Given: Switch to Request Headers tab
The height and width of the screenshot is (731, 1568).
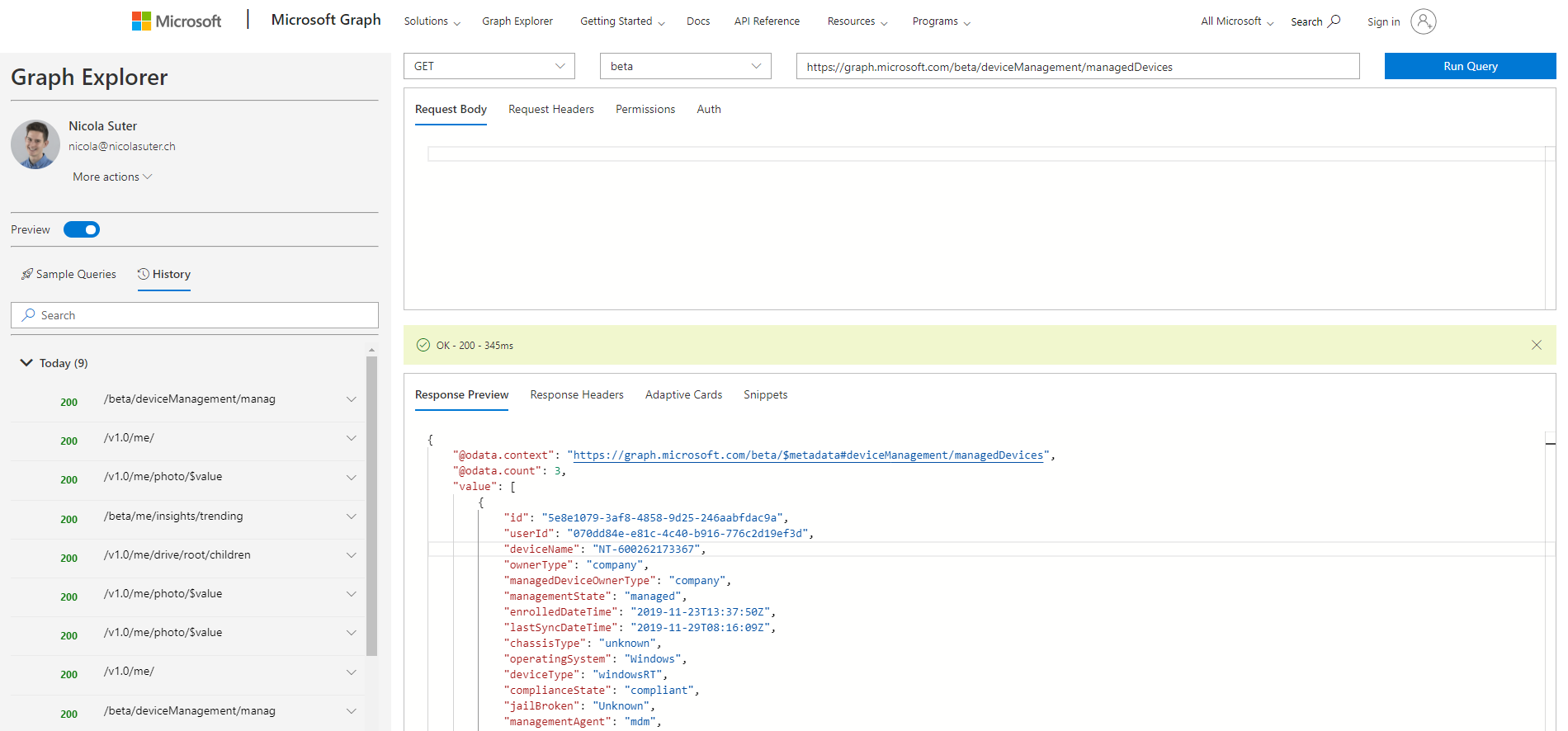Looking at the screenshot, I should [x=551, y=109].
